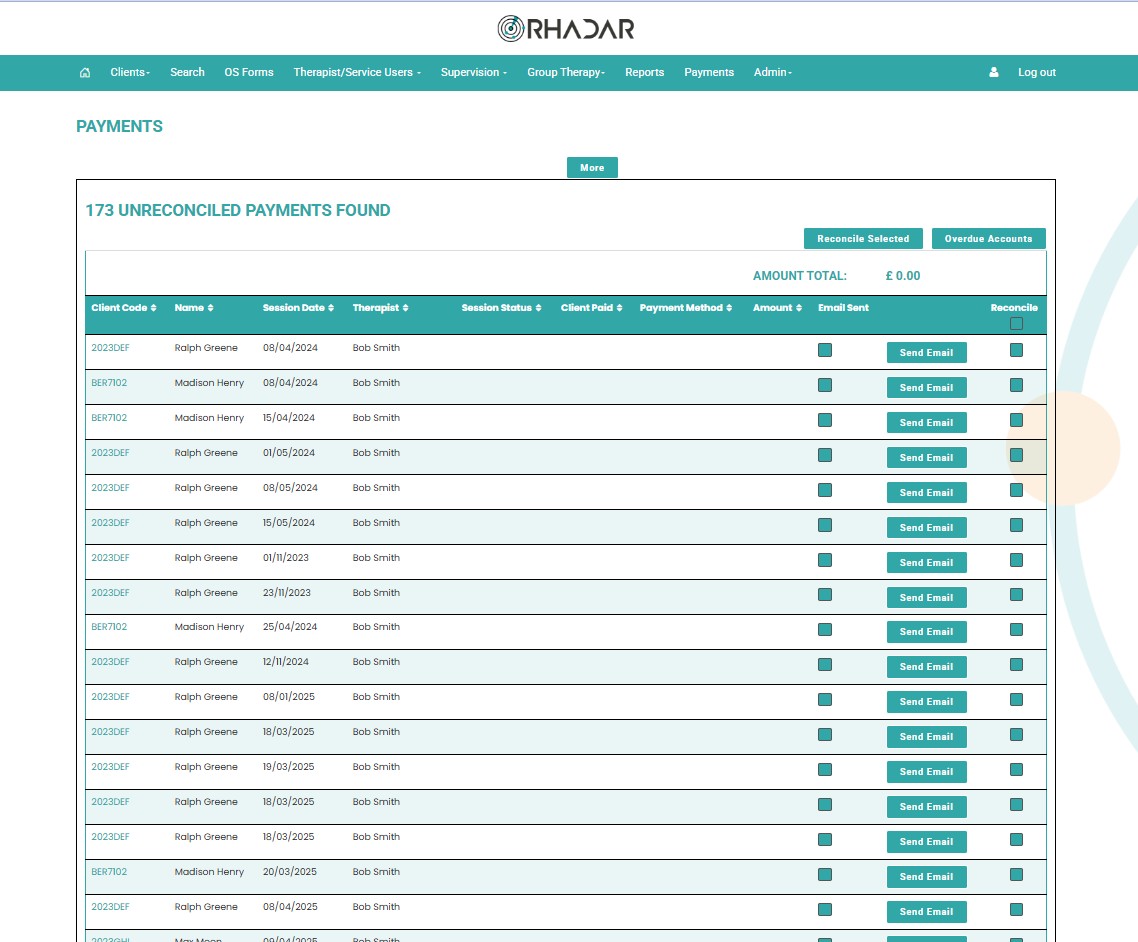Click session date 08/01/2025
The height and width of the screenshot is (942, 1138).
pyautogui.click(x=289, y=697)
